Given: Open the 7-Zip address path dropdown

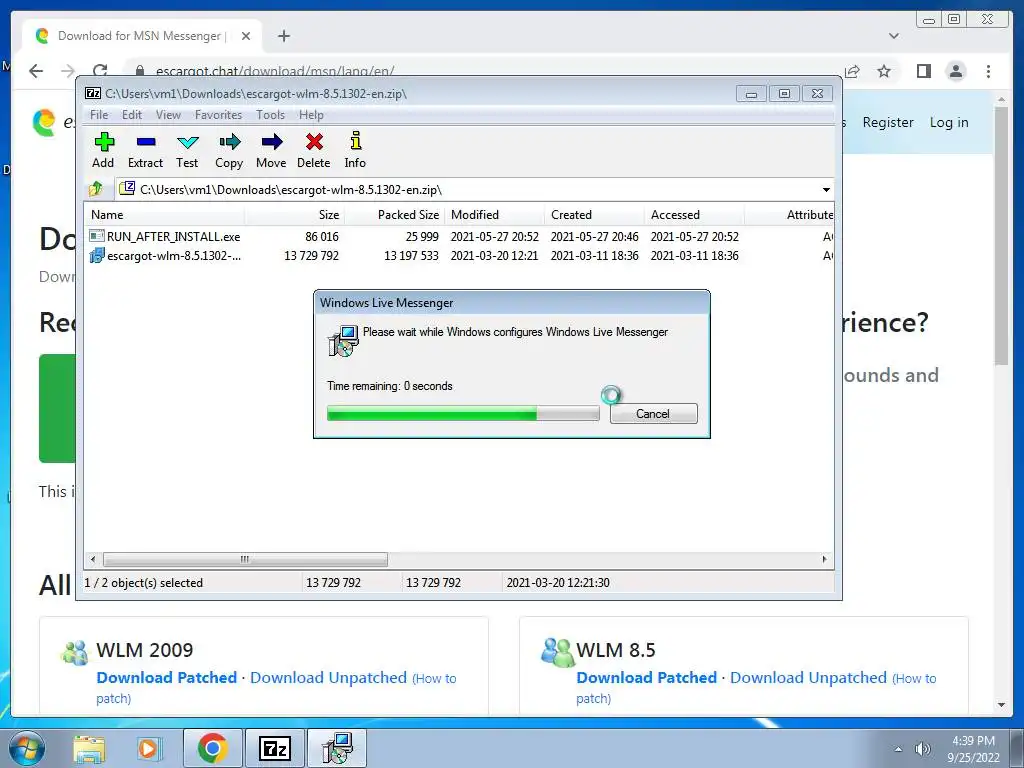Looking at the screenshot, I should [826, 190].
